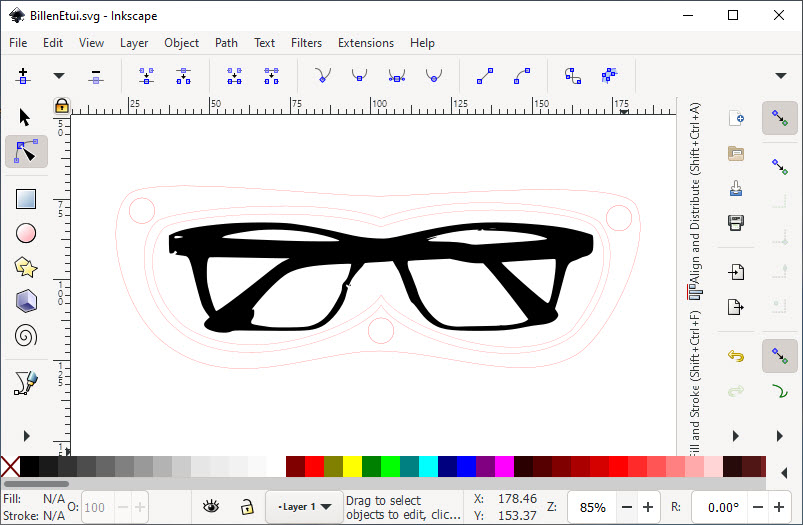Image resolution: width=803 pixels, height=525 pixels.
Task: Activate the 3D box tool
Action: [x=26, y=301]
